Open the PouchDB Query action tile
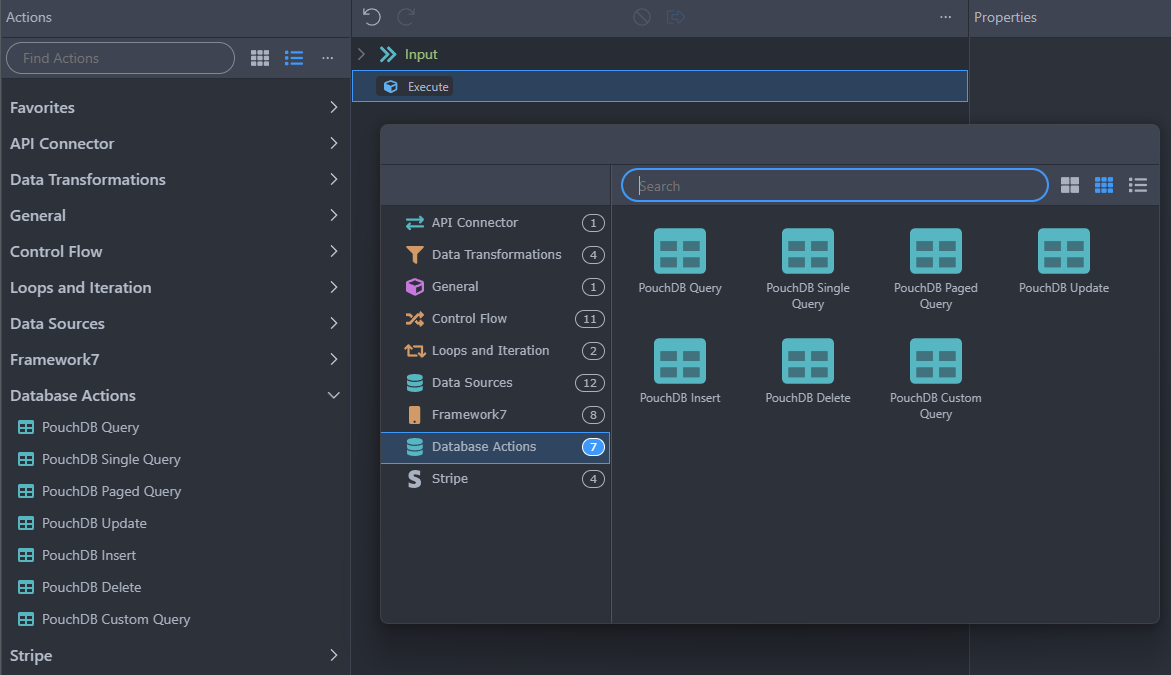The image size is (1171, 675). coord(679,252)
